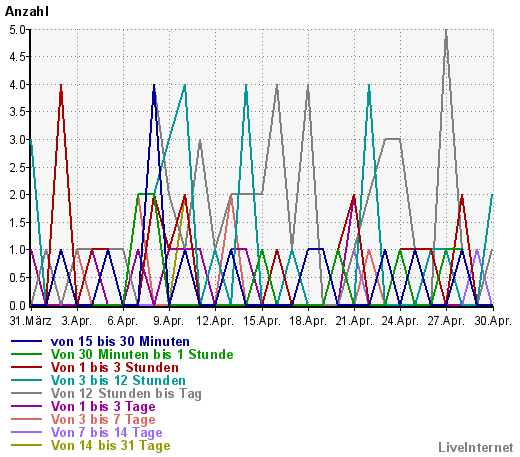Click the '18.Apr.' date label
This screenshot has width=520, height=457.
pos(308,321)
